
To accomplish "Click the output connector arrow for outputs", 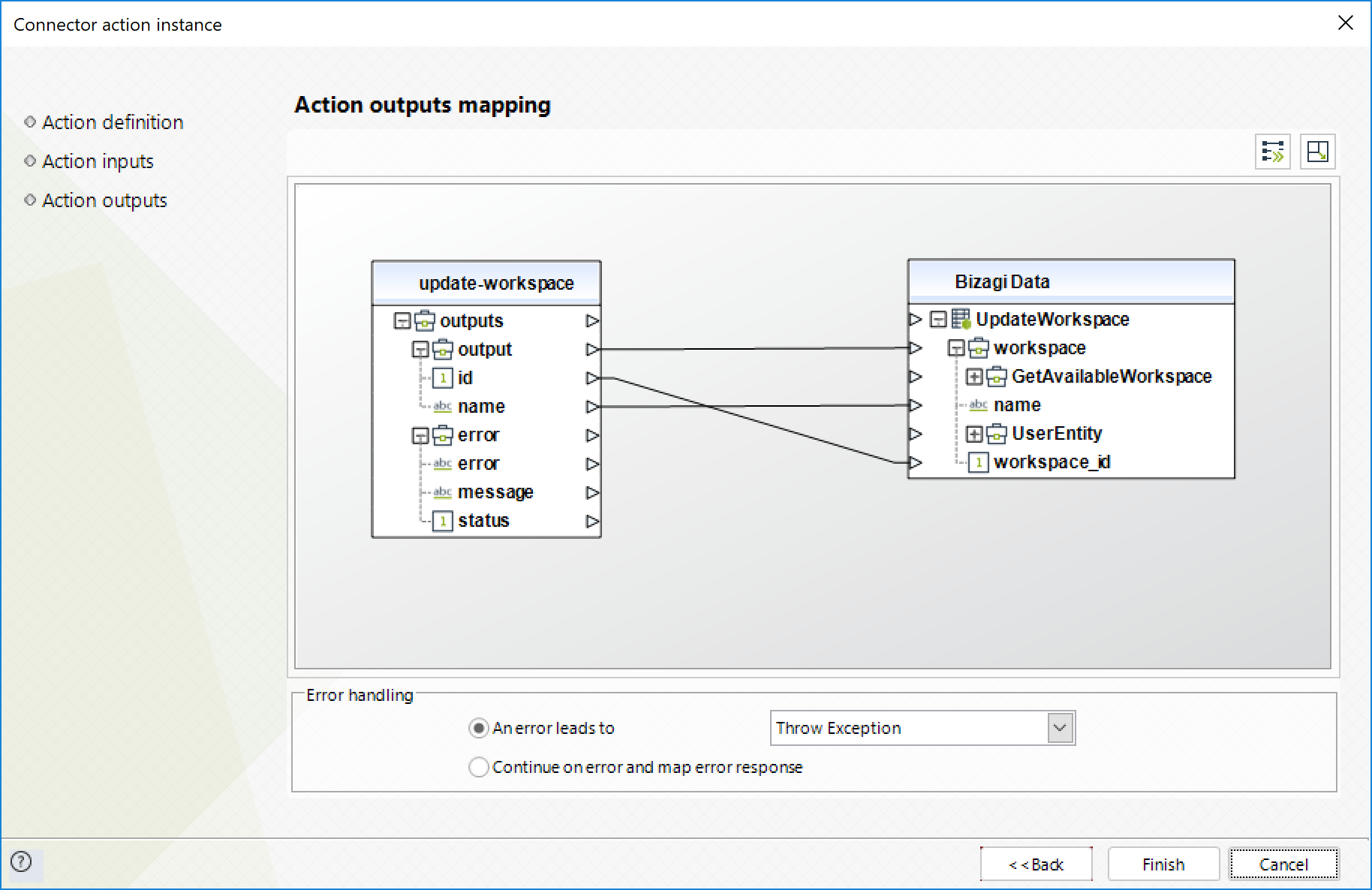I will pos(592,320).
